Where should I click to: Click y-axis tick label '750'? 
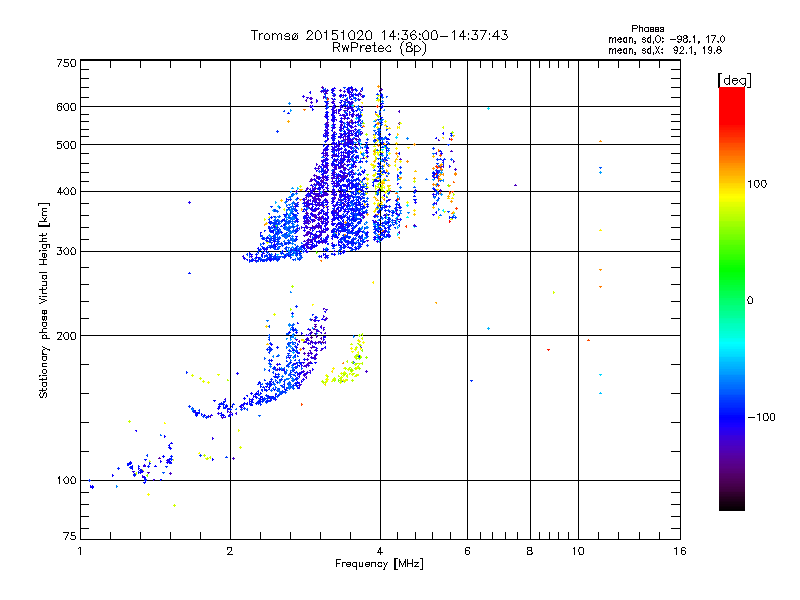[x=66, y=63]
